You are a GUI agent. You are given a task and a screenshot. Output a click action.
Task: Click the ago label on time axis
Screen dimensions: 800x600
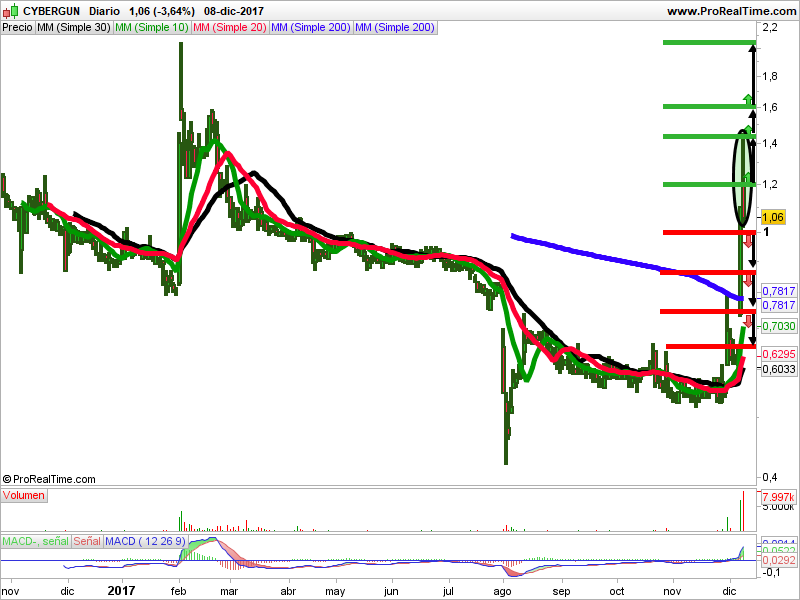503,592
